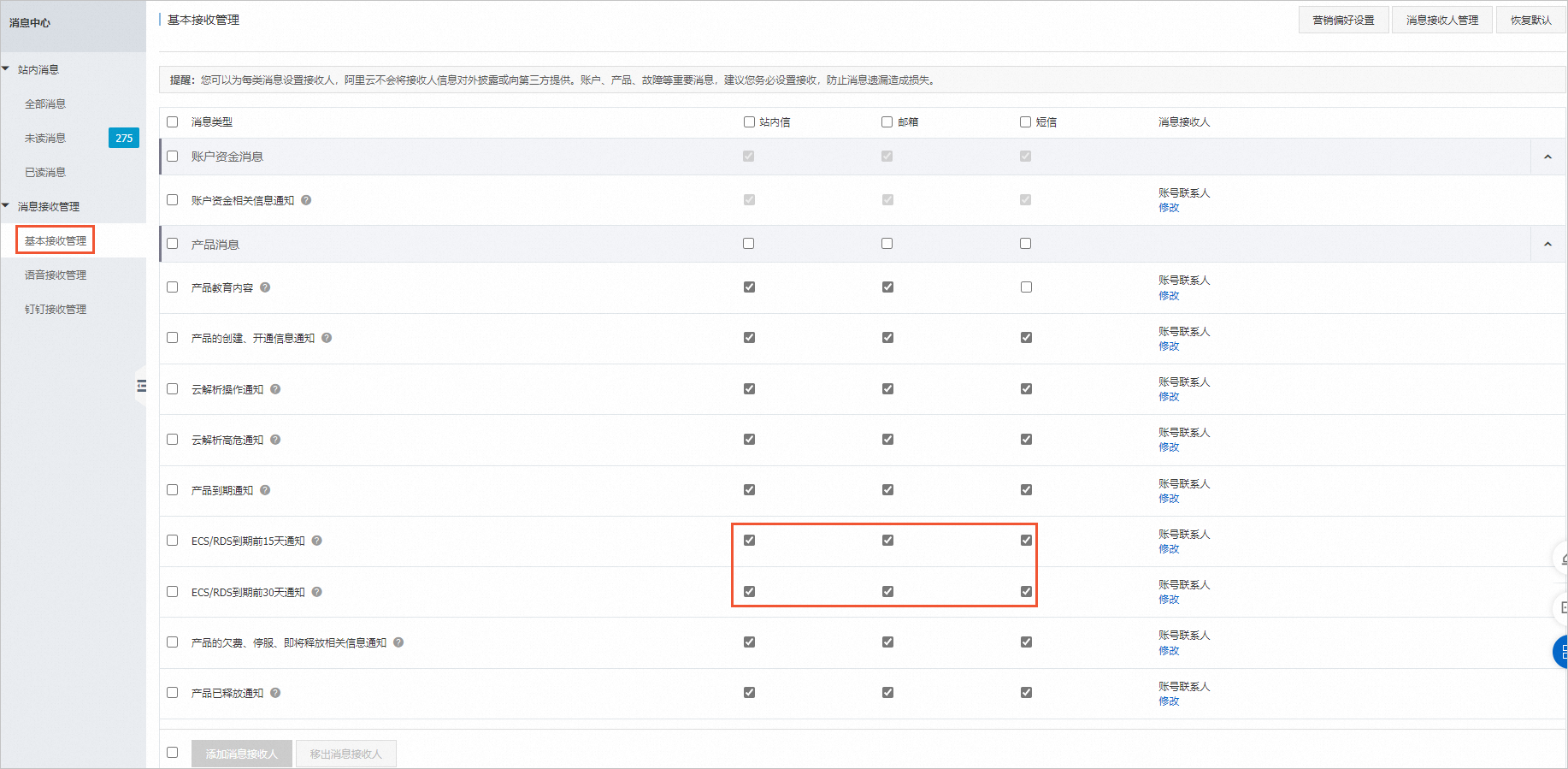
Task: Check 站内信 for 产品消息 group
Action: point(749,244)
